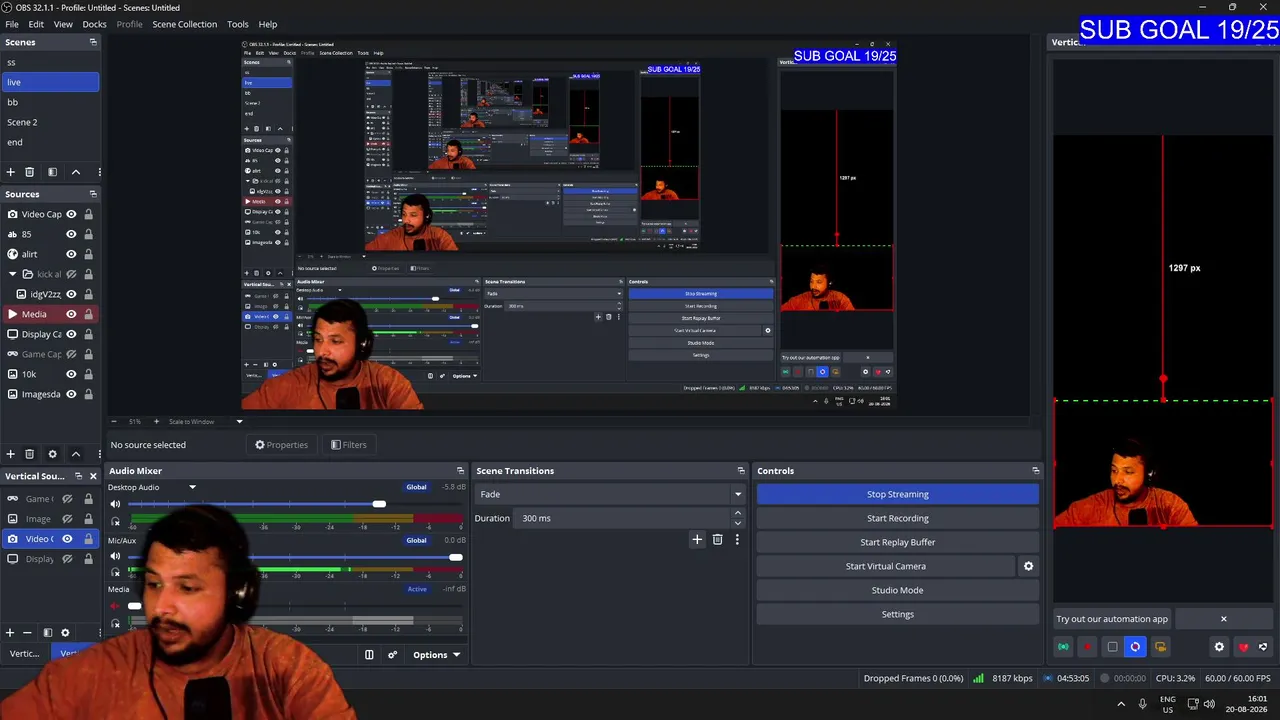Screen dimensions: 1280x720
Task: Open the Audio Mixer advanced properties gears
Action: click(x=392, y=655)
